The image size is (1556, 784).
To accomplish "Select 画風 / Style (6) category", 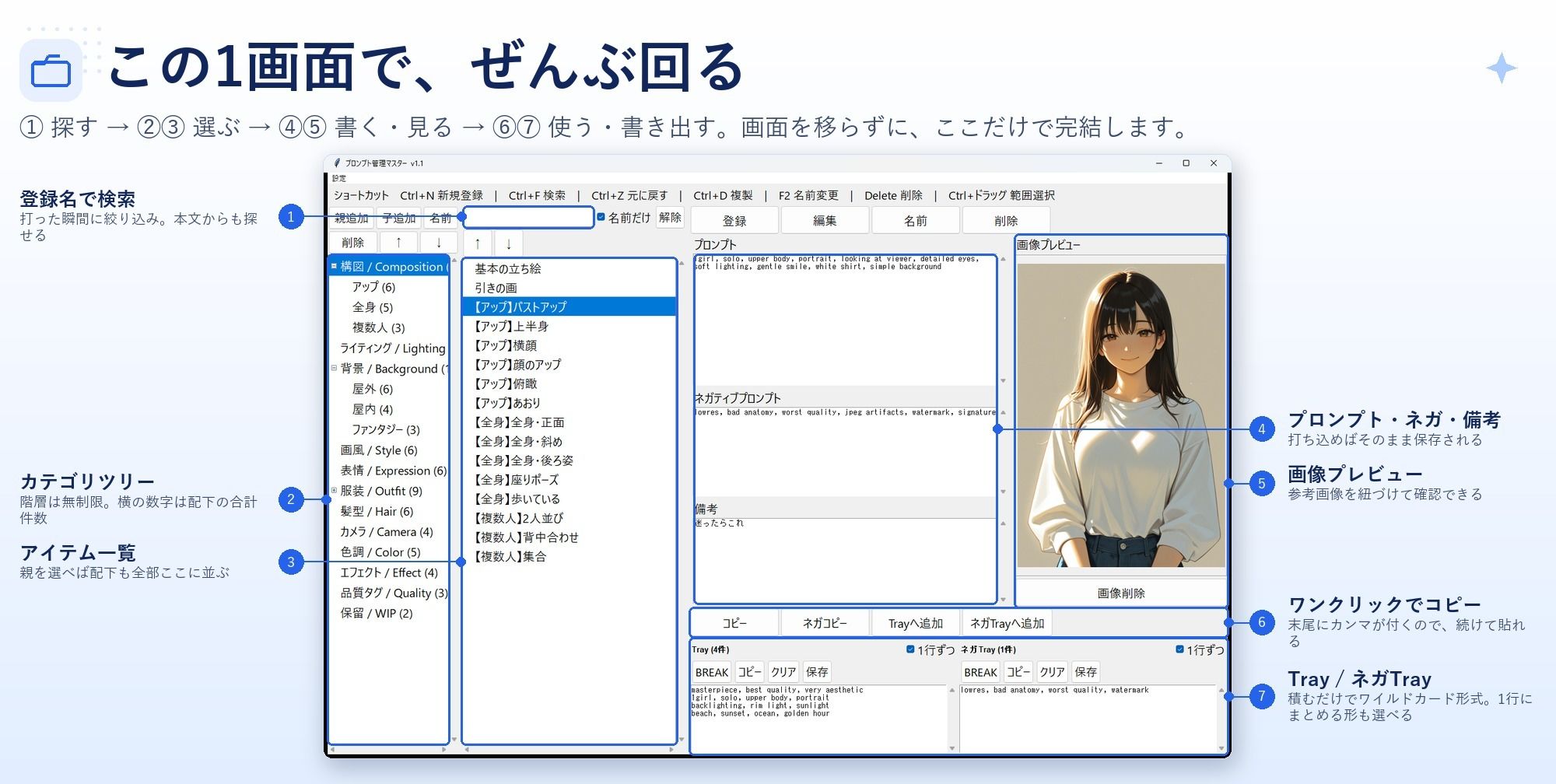I will pyautogui.click(x=379, y=450).
